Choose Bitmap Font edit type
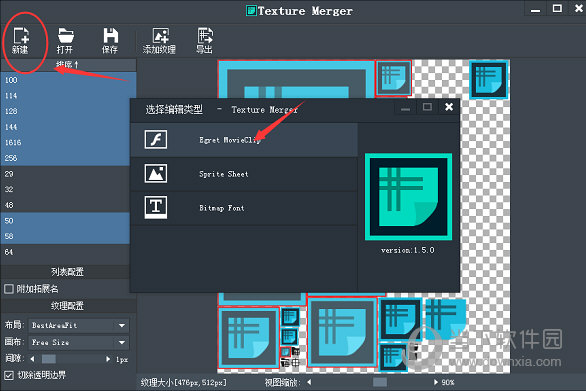The width and height of the screenshot is (586, 391). tap(244, 208)
